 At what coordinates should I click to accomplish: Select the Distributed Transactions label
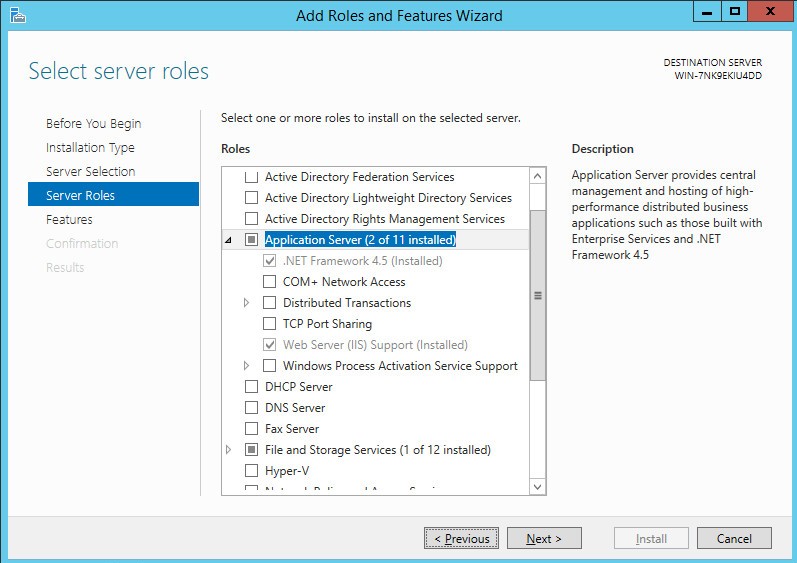(347, 303)
